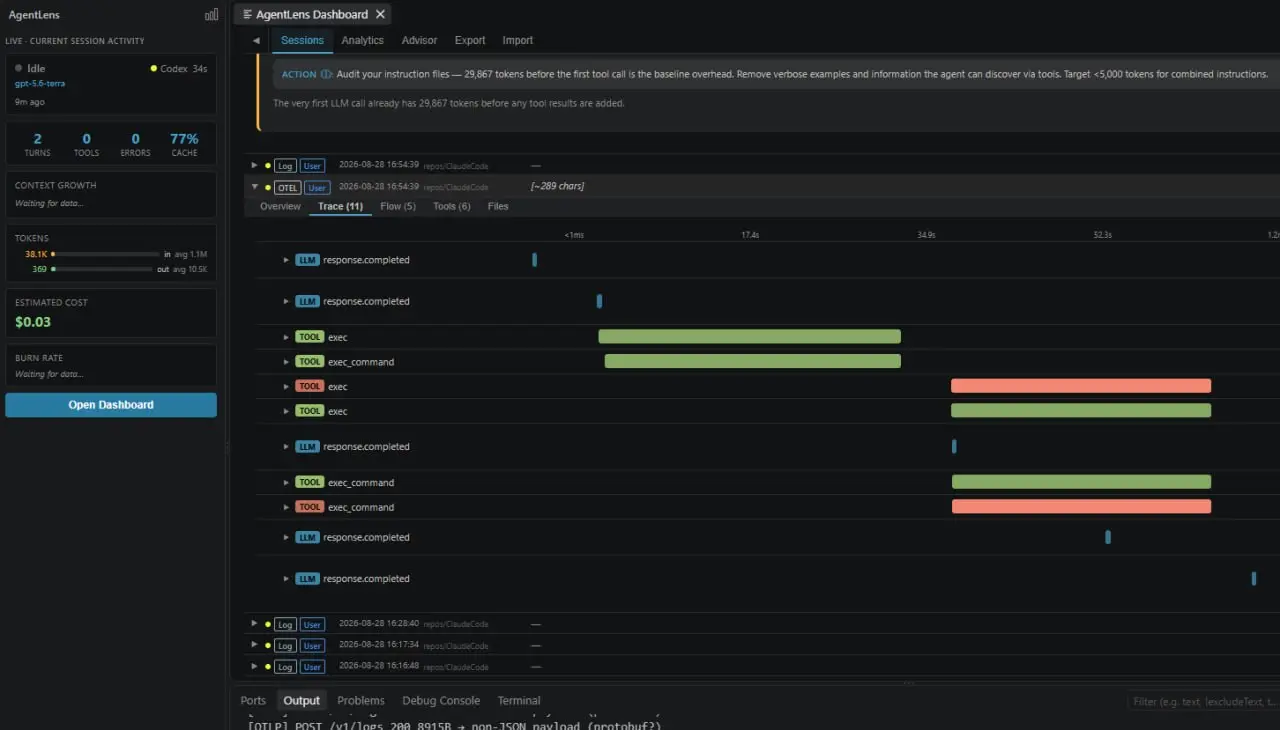Screen dimensions: 1280x730
Task: Expand the exec_command row with red TOOL badge
Action: 286,507
